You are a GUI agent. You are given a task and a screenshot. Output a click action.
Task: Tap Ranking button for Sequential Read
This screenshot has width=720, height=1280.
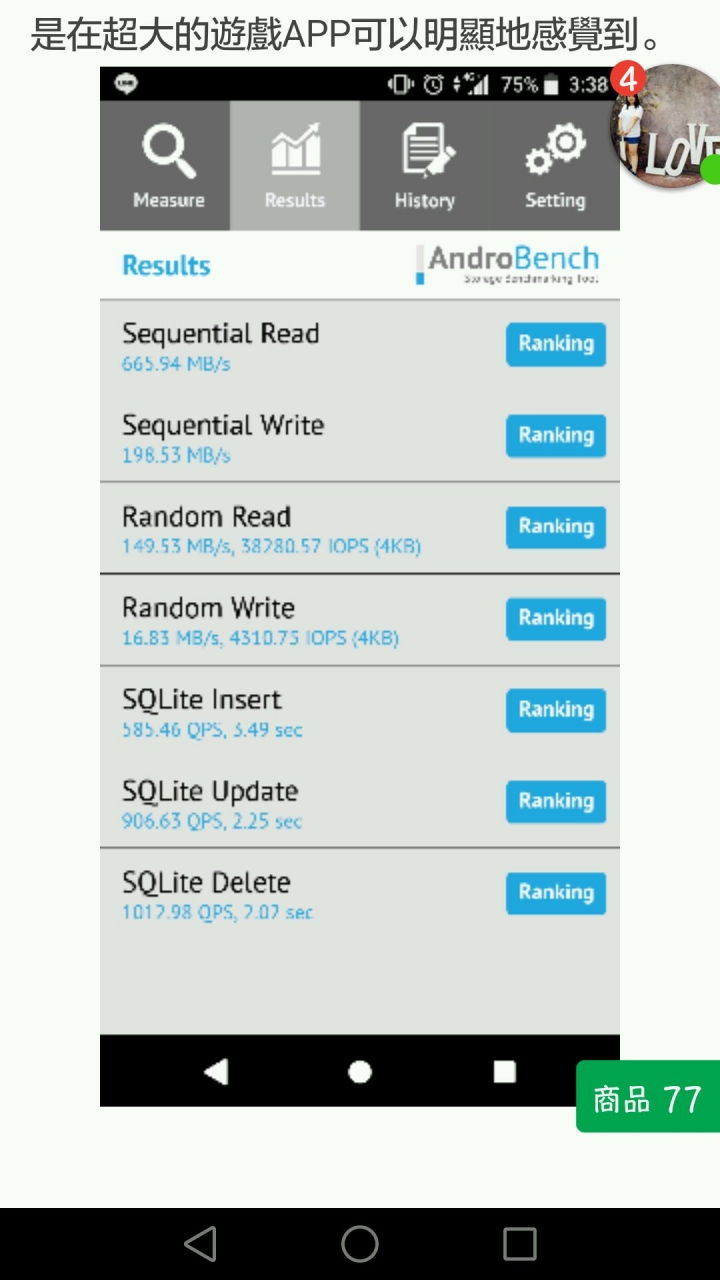click(556, 344)
